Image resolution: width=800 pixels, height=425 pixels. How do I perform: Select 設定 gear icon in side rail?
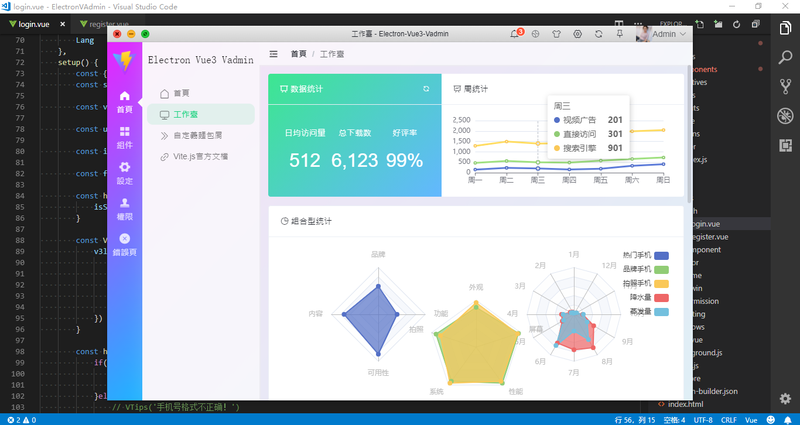(124, 173)
